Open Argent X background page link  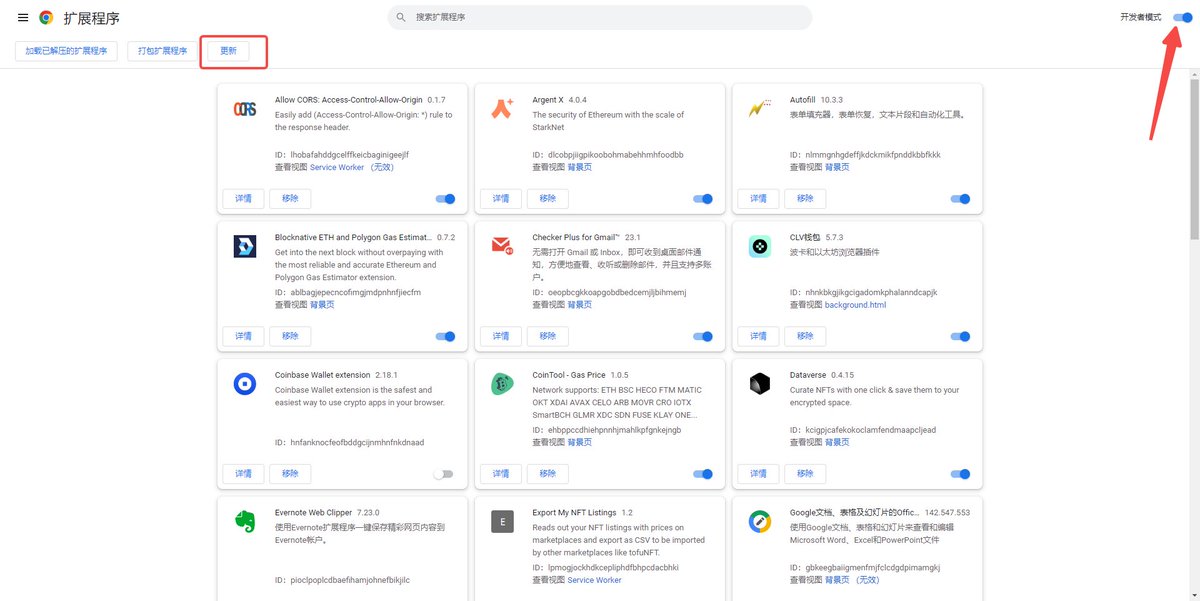[580, 168]
